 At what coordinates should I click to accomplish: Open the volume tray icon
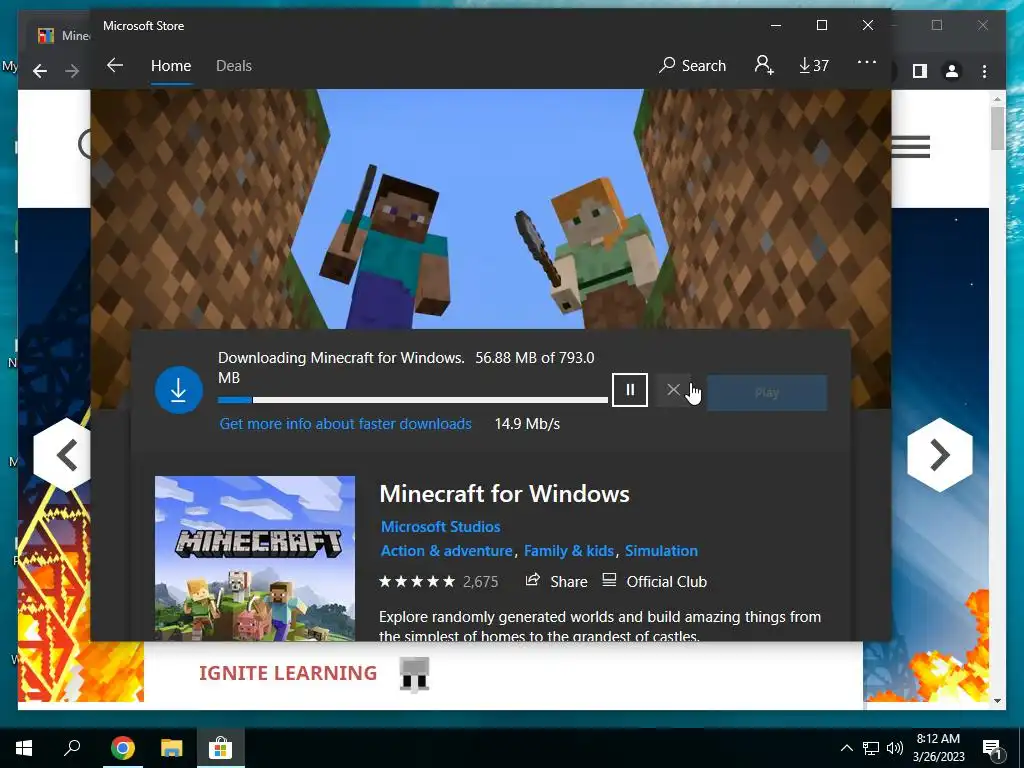(x=895, y=748)
